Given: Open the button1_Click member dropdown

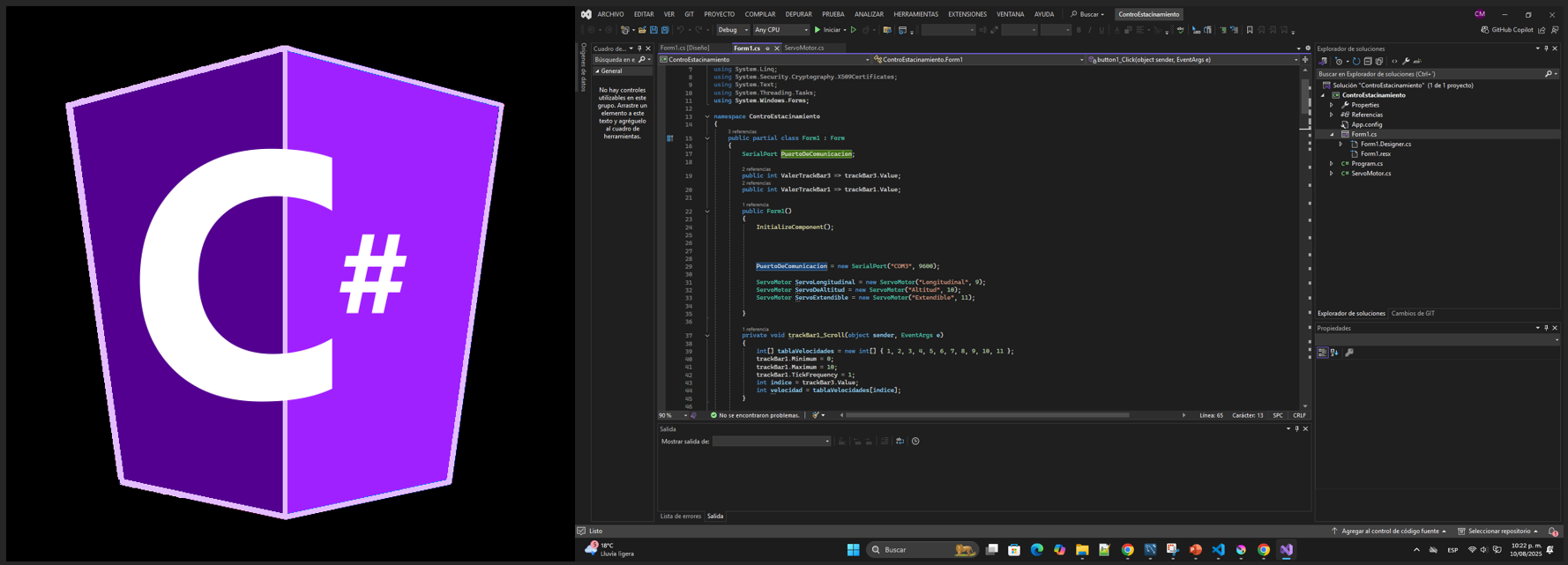Looking at the screenshot, I should (x=1193, y=60).
